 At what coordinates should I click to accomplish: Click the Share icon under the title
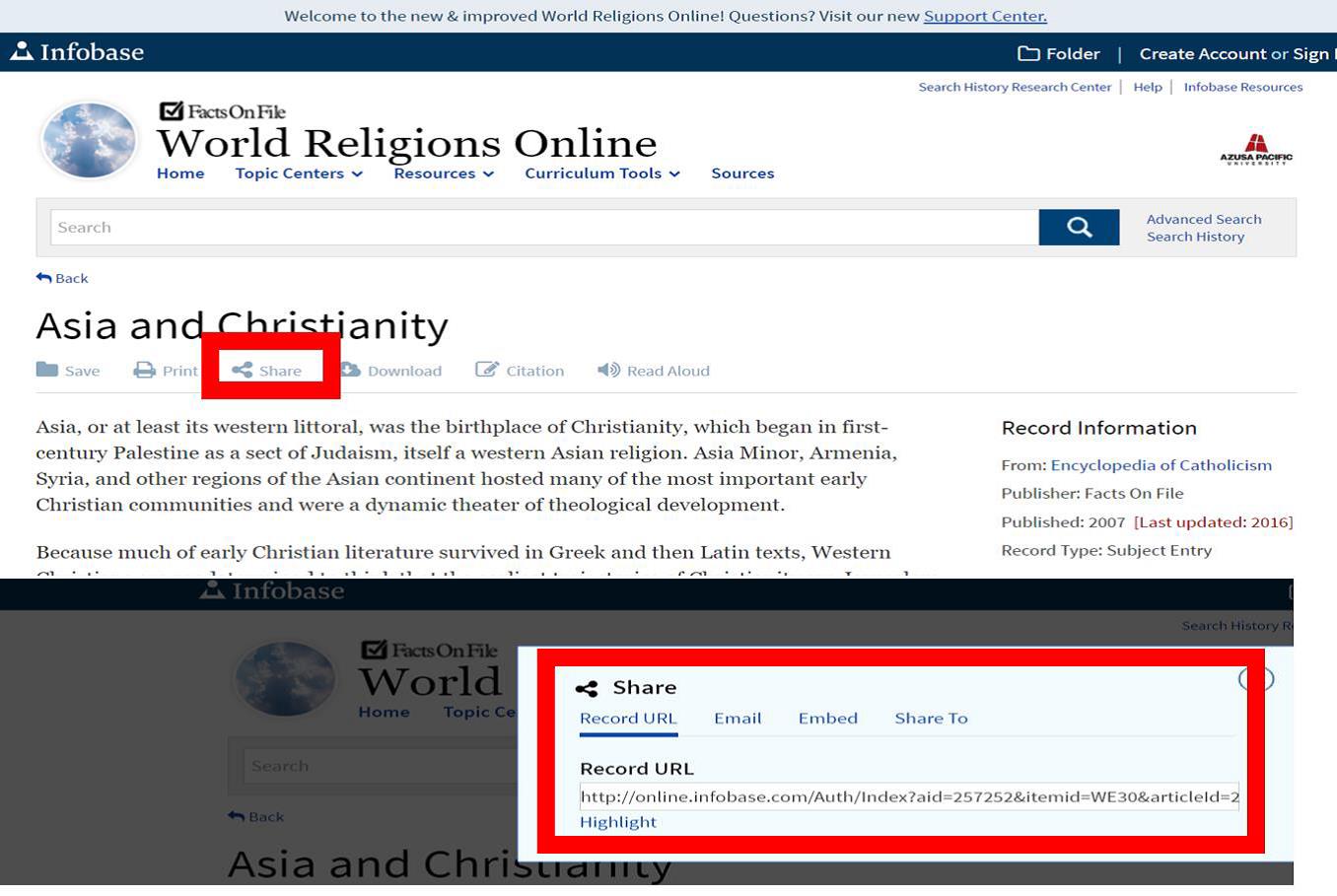243,371
